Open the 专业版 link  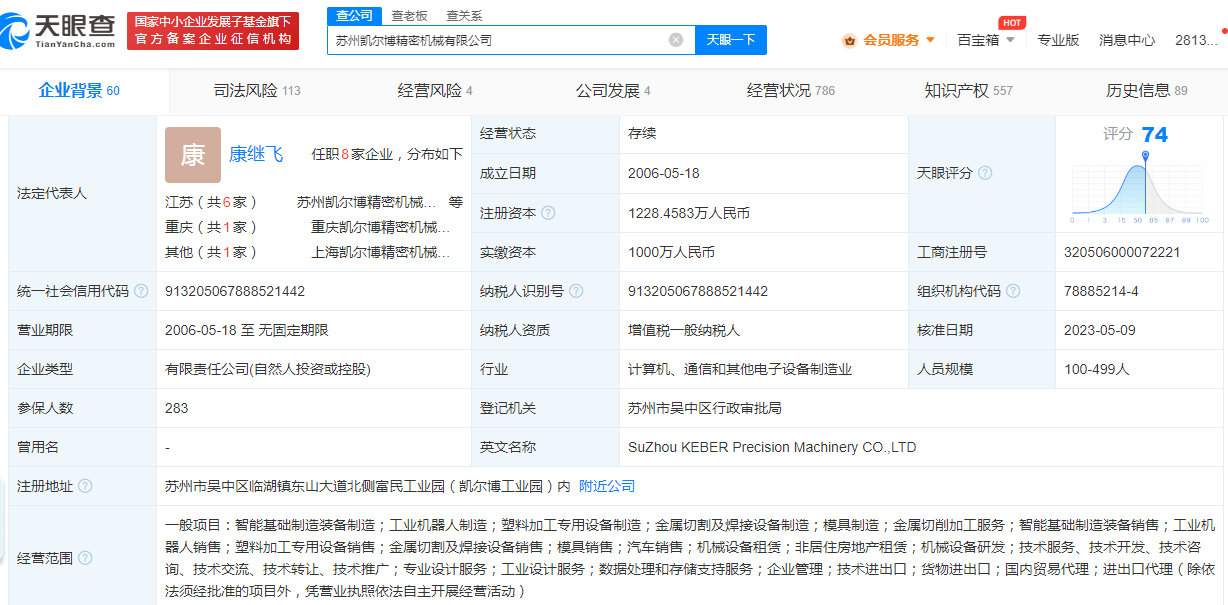click(1058, 40)
